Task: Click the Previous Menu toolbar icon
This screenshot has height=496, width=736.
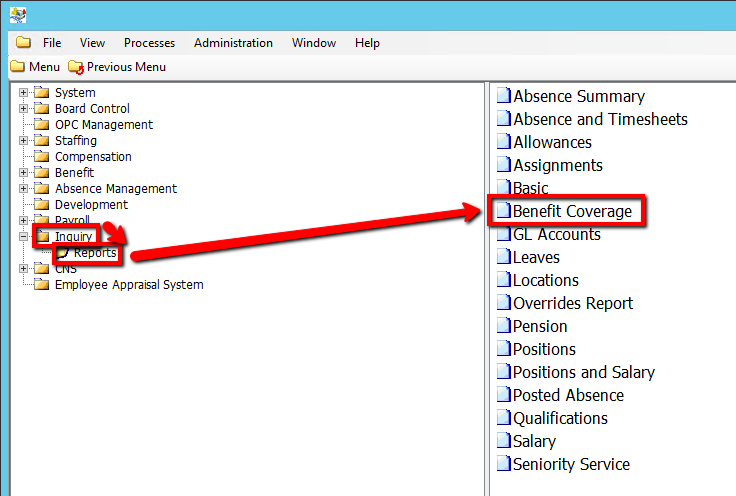Action: point(76,67)
